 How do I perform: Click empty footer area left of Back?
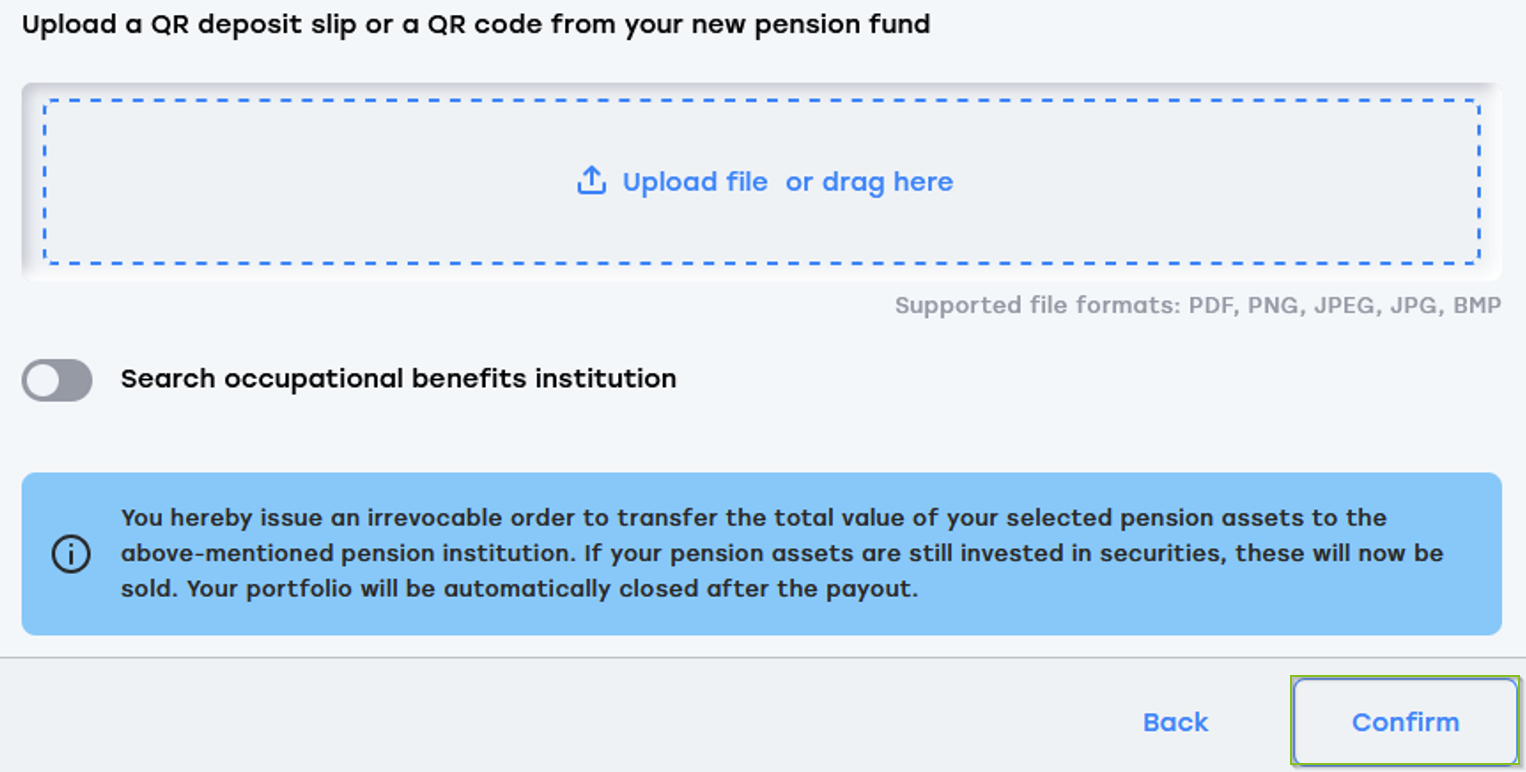point(560,722)
